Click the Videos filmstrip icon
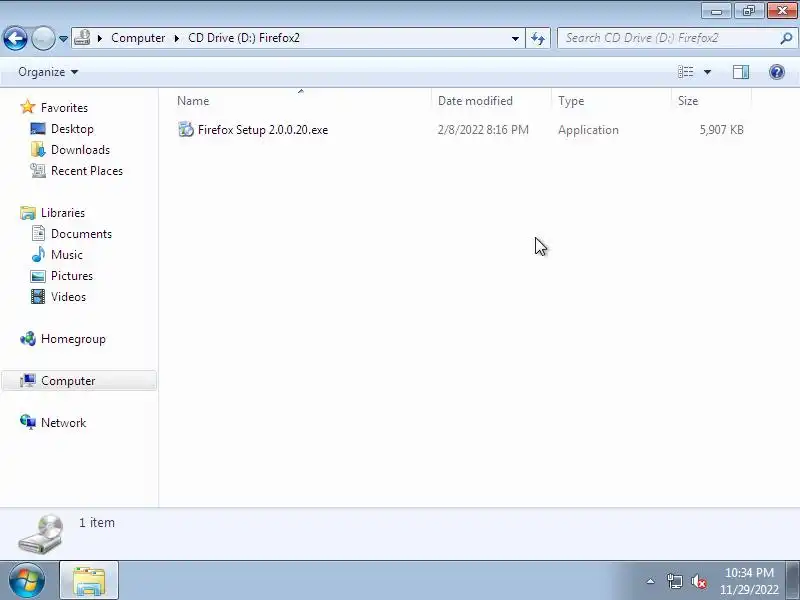The height and width of the screenshot is (600, 800). click(x=38, y=296)
